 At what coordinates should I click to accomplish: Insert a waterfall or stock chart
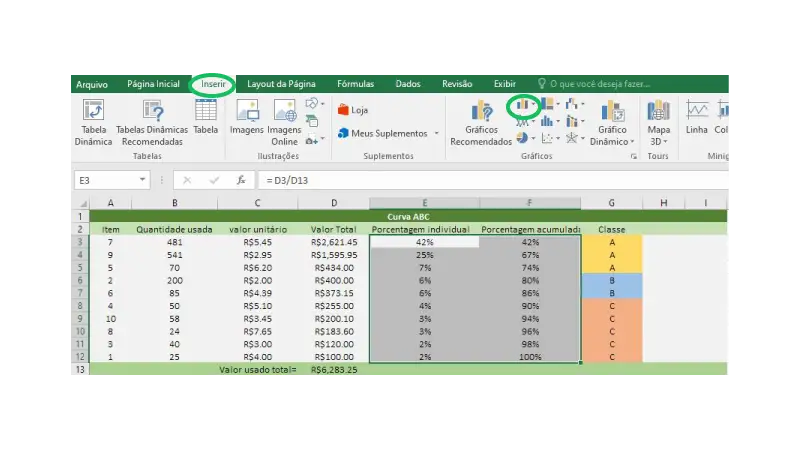pos(571,104)
